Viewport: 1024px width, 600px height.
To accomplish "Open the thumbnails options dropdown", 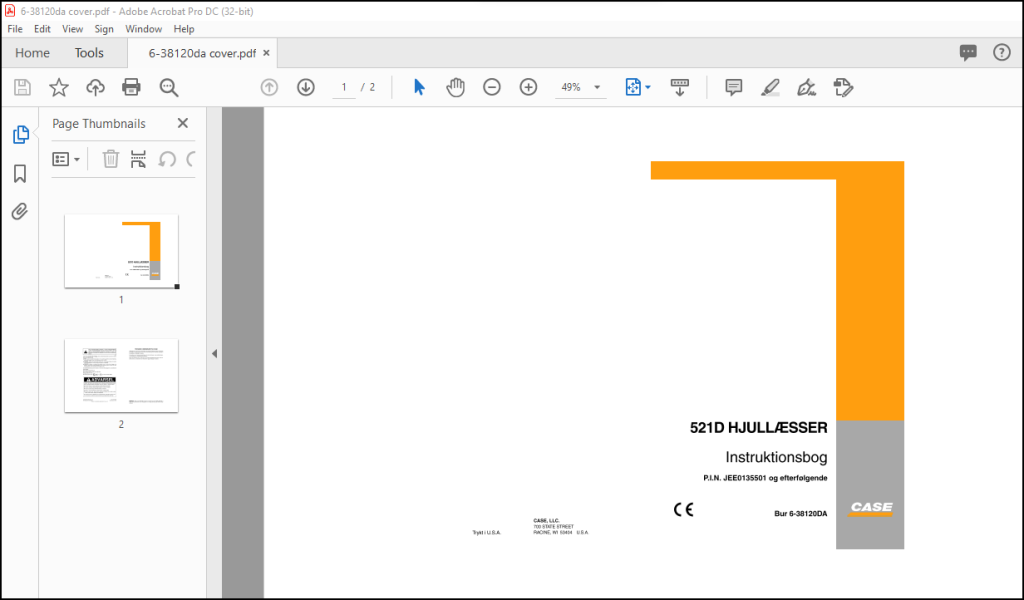I will click(x=66, y=159).
